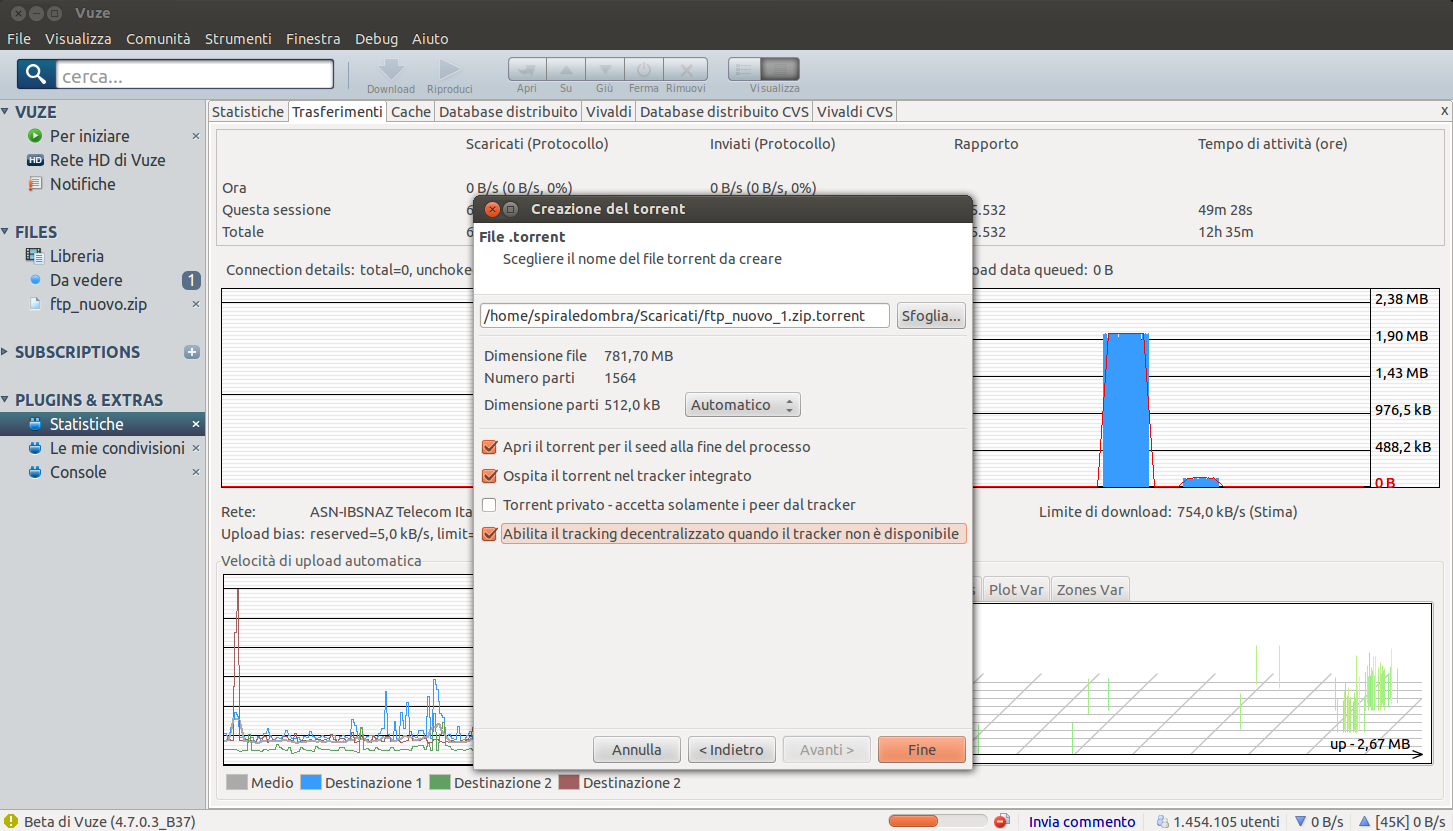
Task: Click the cerca... search field
Action: (x=194, y=75)
